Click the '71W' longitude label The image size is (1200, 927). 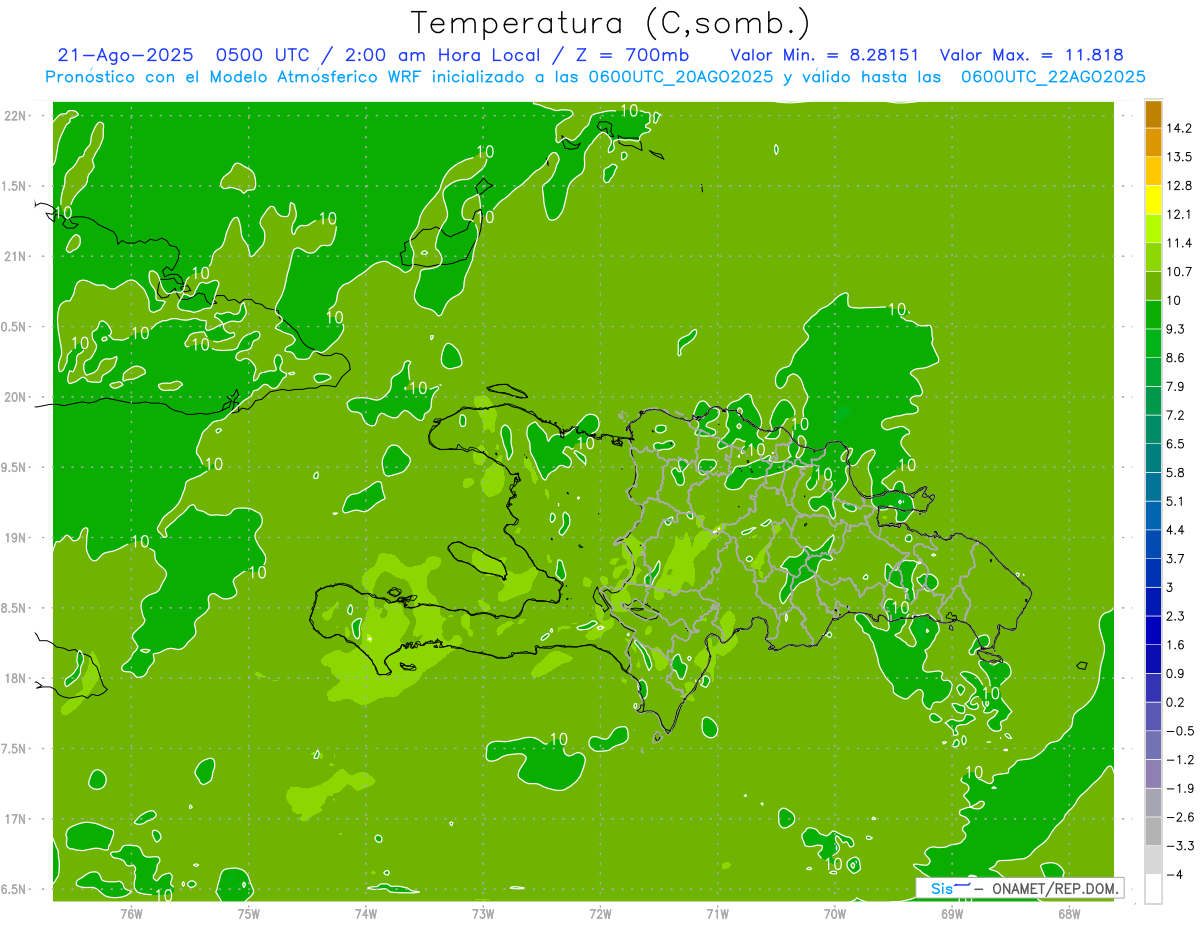tap(717, 914)
